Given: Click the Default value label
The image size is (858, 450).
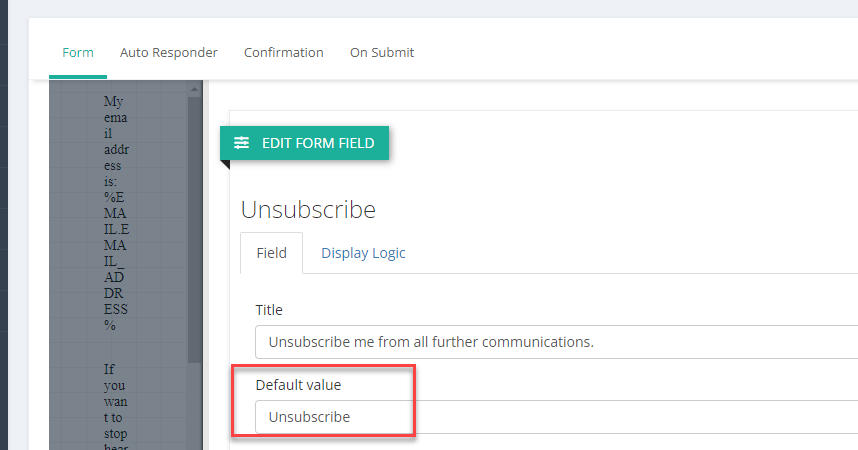Looking at the screenshot, I should click(x=298, y=385).
